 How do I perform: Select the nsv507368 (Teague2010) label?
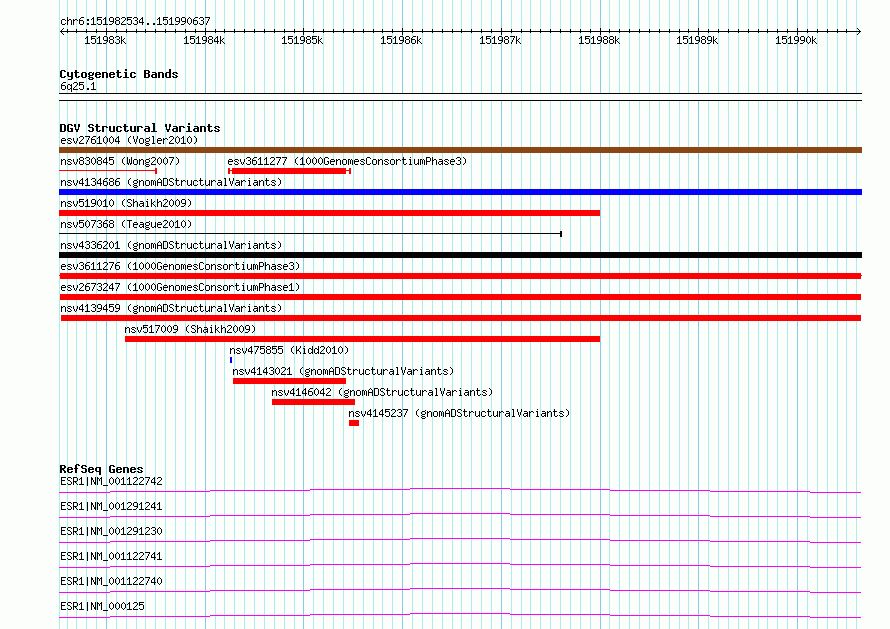click(126, 224)
